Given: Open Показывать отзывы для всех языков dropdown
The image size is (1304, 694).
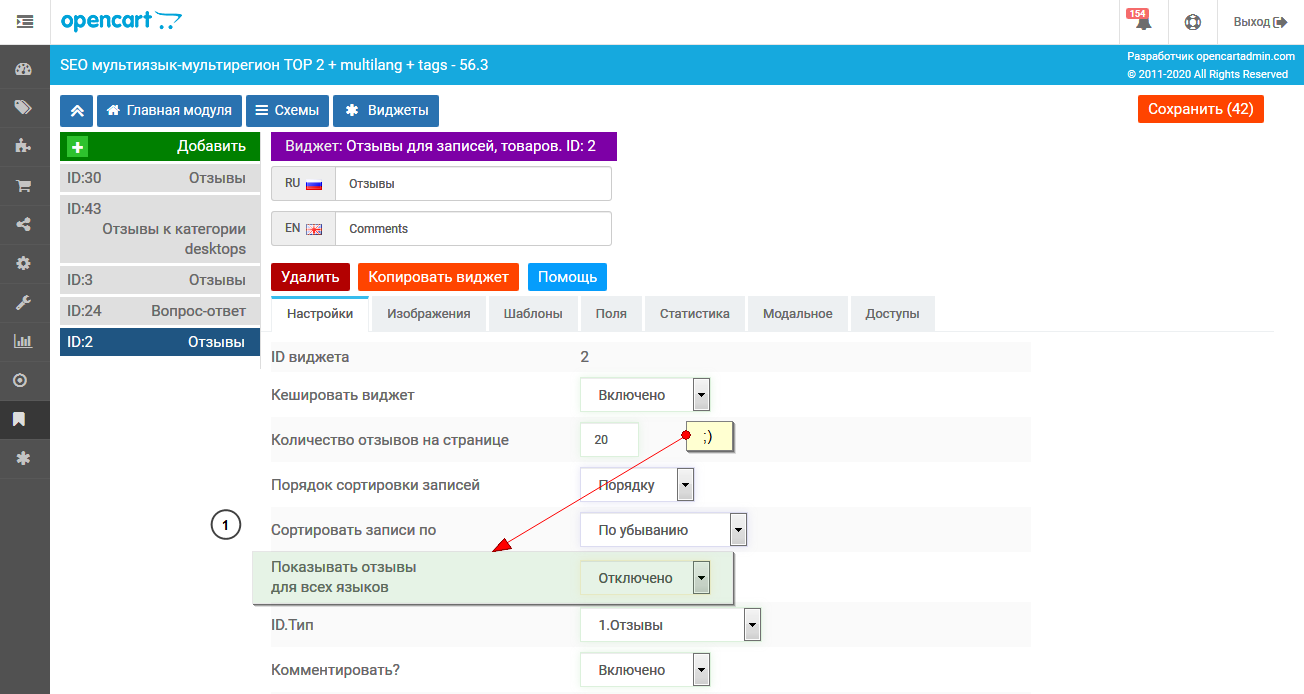Looking at the screenshot, I should pyautogui.click(x=645, y=578).
